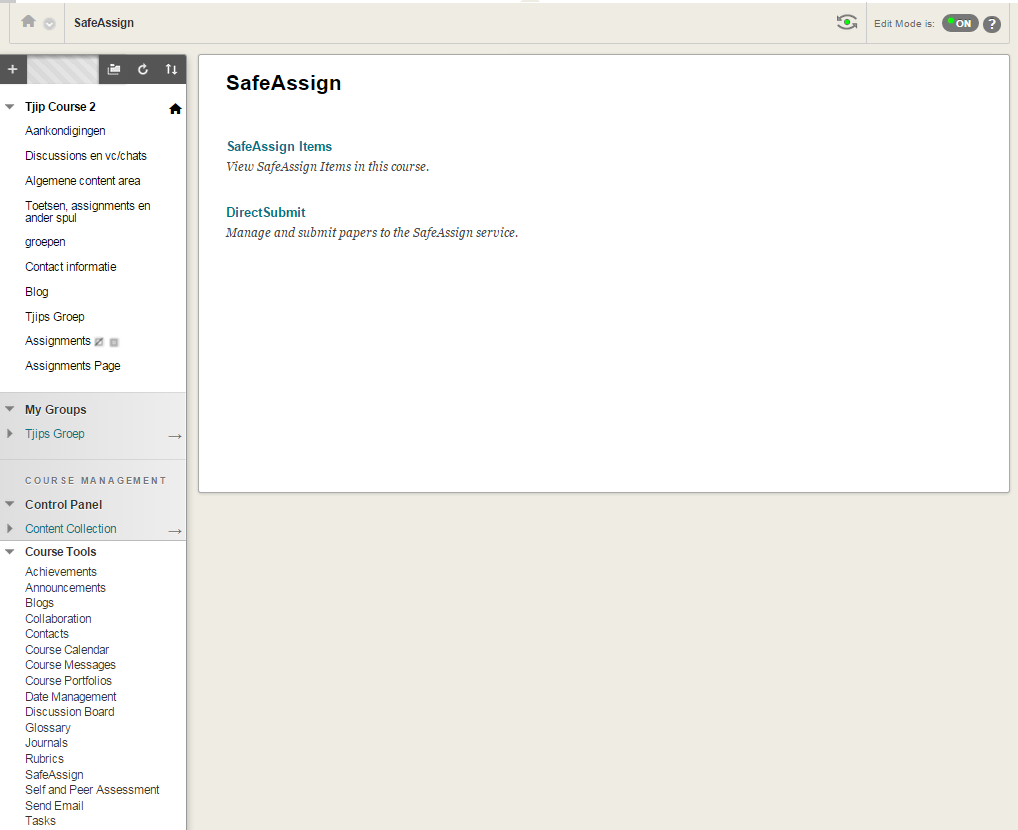Open the Blog course menu item

pos(36,292)
